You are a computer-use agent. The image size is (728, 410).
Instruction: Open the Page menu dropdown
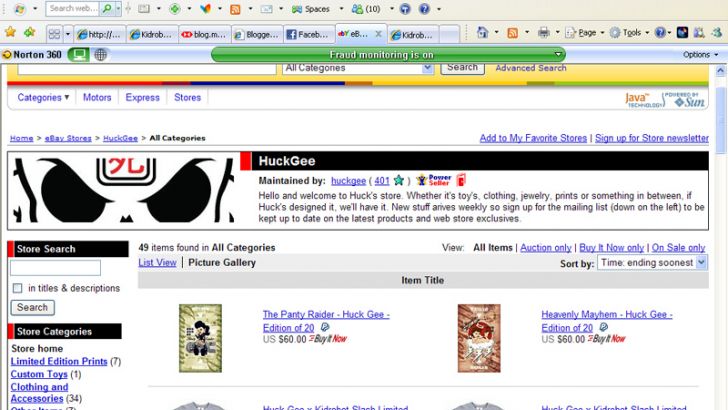(x=585, y=33)
